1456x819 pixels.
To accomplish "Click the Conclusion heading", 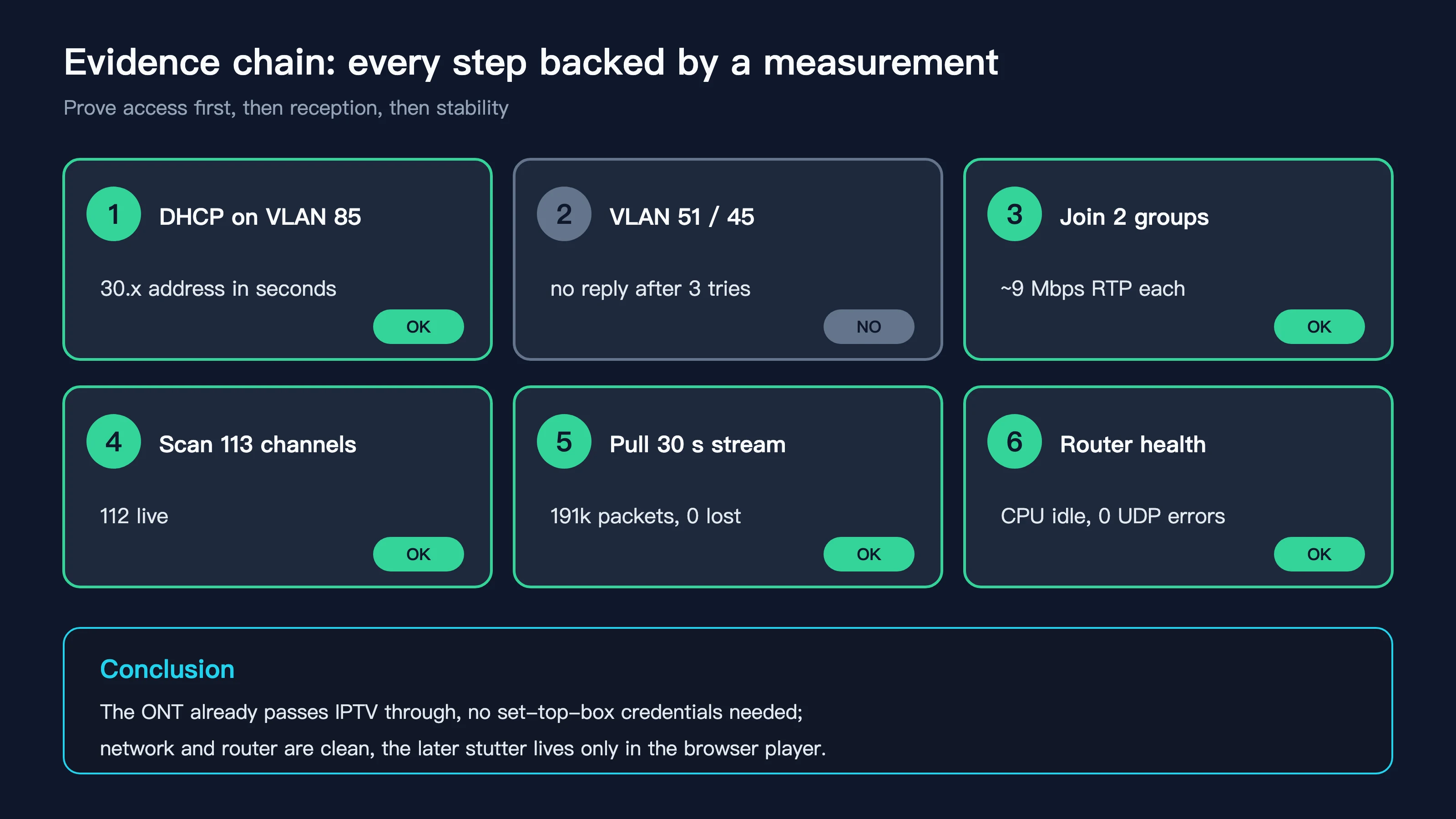I will (167, 669).
